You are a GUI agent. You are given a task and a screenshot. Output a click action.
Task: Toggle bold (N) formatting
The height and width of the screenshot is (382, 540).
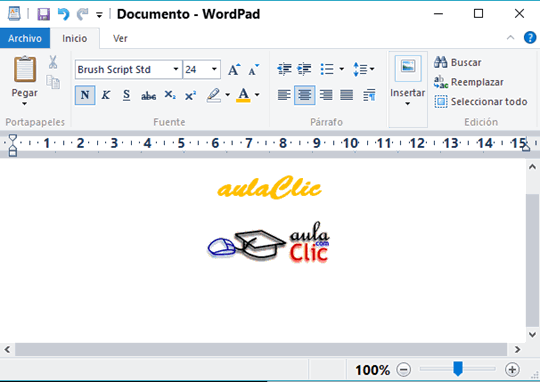pos(85,95)
